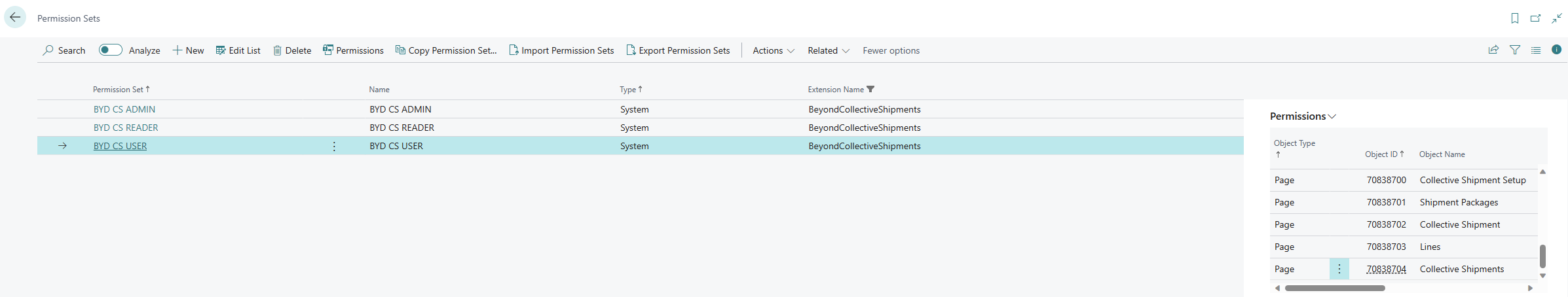Viewport: 1568px width, 297px height.
Task: Export Permission Sets
Action: click(678, 50)
